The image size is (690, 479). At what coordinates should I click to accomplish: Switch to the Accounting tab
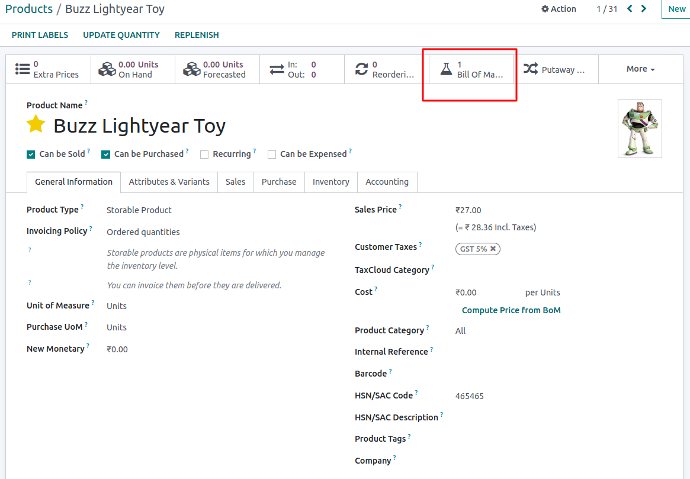click(x=387, y=182)
